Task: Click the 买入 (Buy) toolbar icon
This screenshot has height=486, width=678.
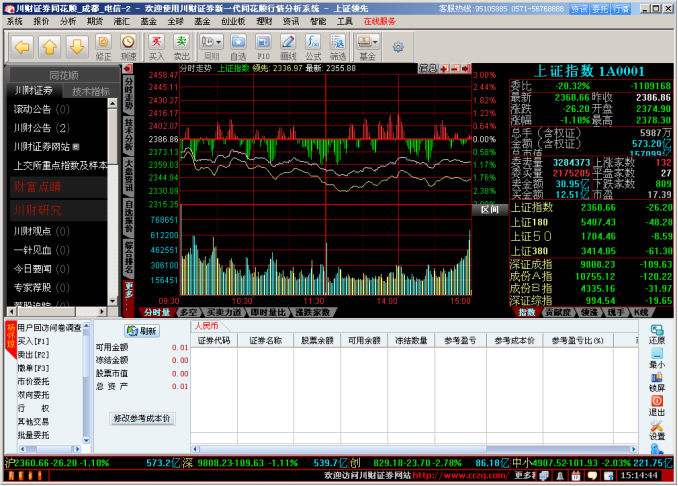Action: [x=156, y=45]
